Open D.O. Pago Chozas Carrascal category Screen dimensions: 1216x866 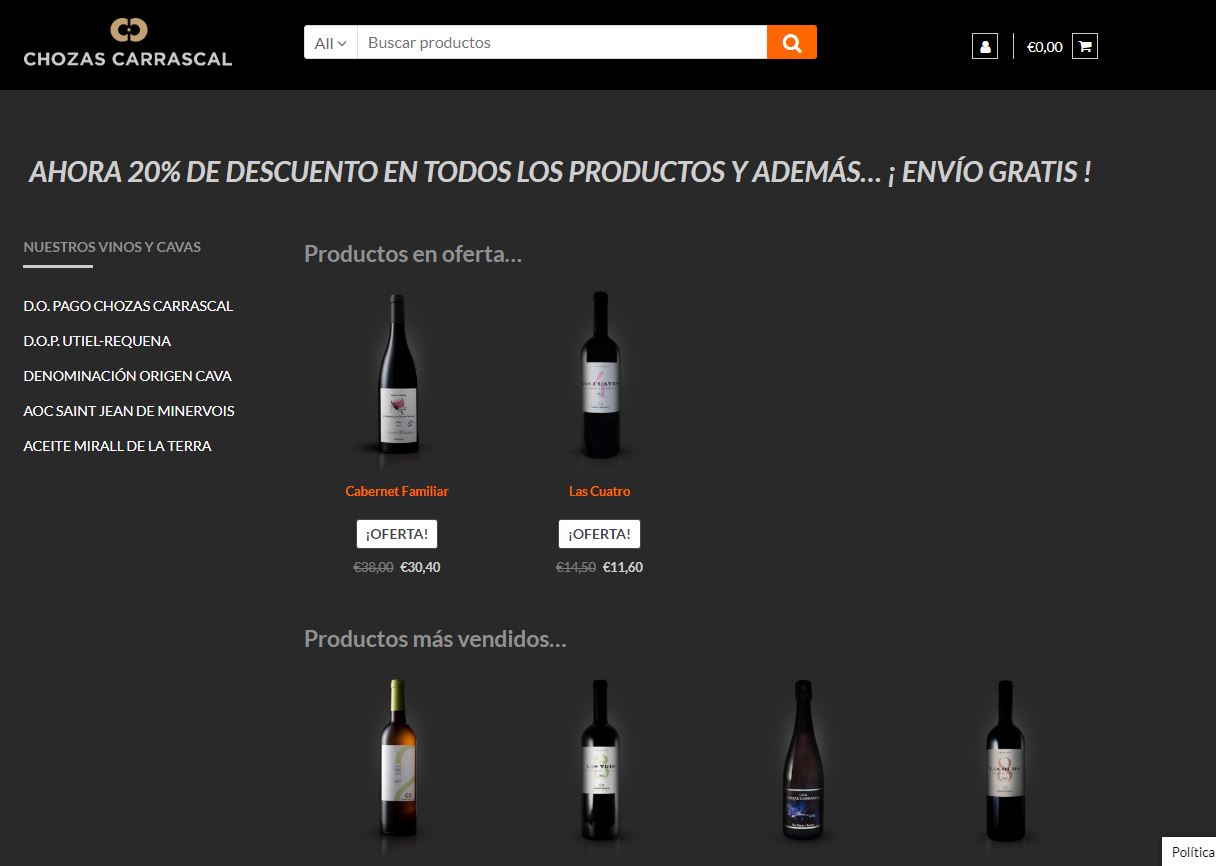point(128,306)
